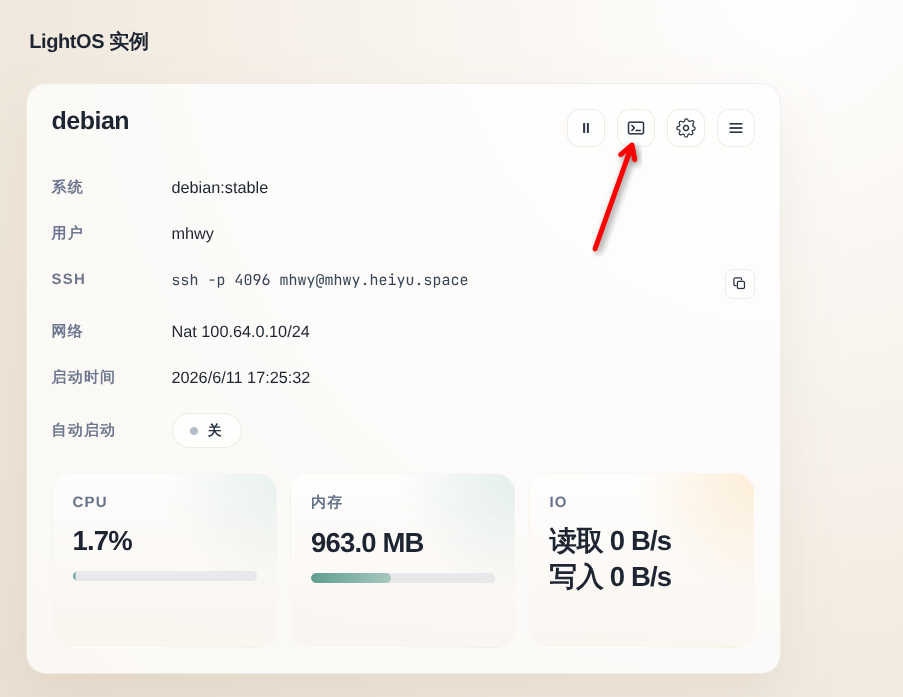Click the debian:stable system value
The height and width of the screenshot is (697, 903).
coord(219,188)
